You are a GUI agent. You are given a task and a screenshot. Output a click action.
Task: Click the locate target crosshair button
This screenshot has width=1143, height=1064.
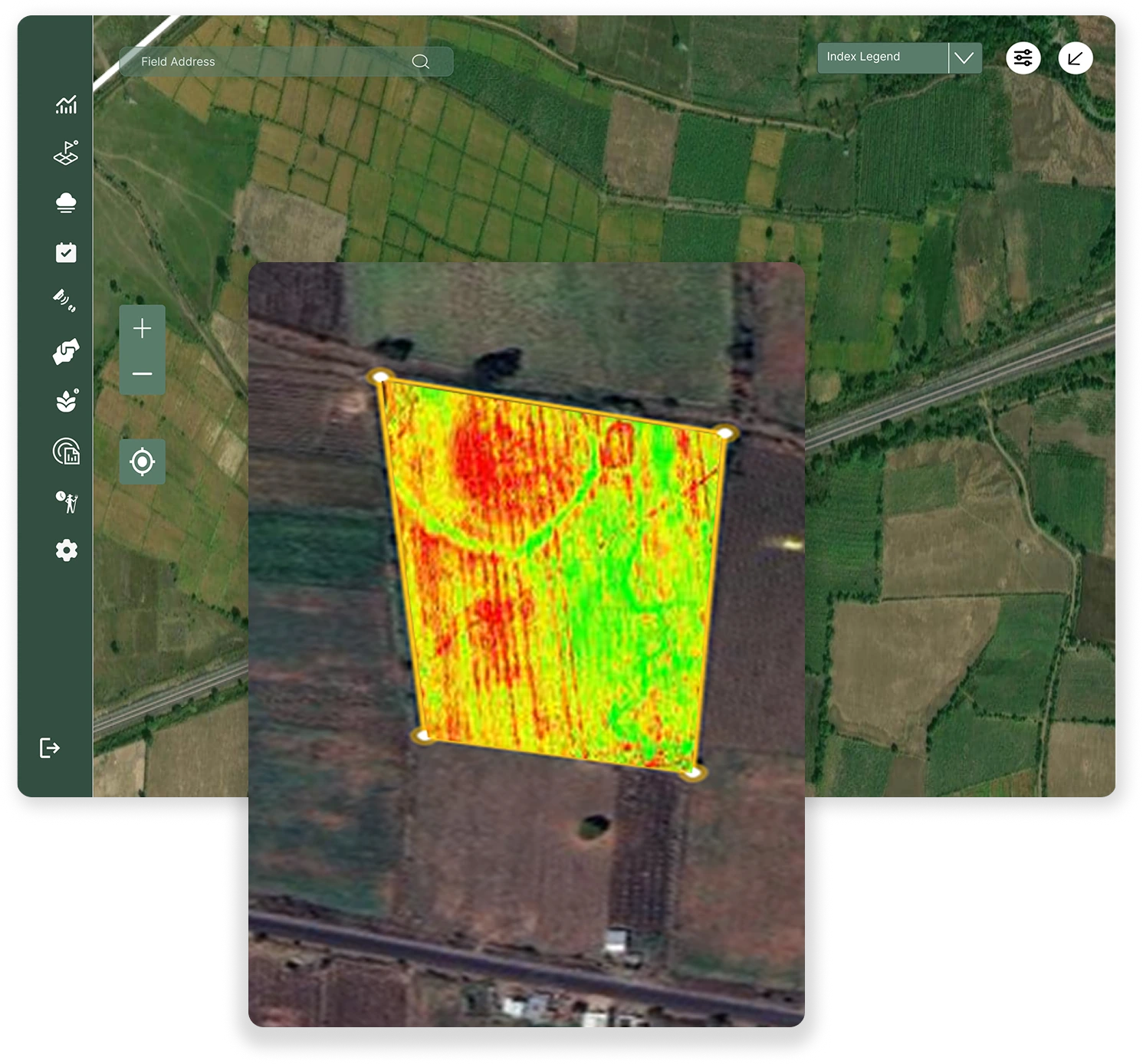click(143, 461)
